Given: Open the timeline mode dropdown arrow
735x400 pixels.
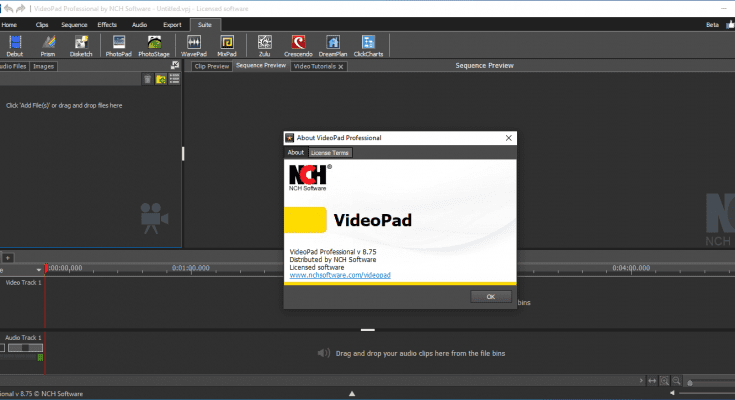Looking at the screenshot, I should 39,270.
